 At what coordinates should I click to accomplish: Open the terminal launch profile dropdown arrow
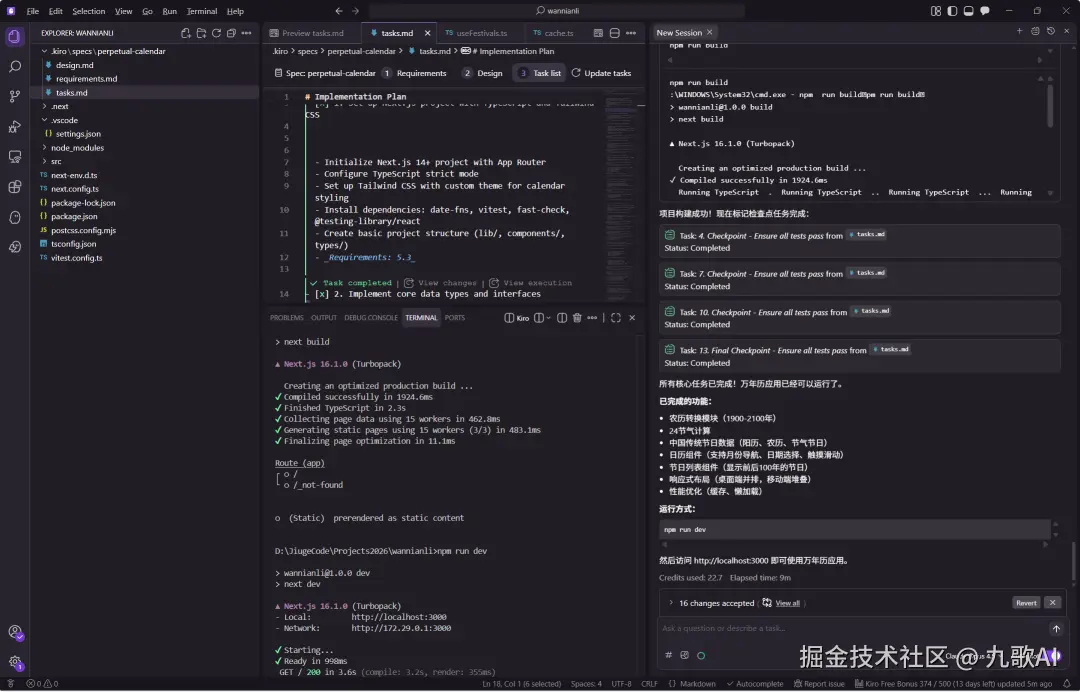click(548, 318)
